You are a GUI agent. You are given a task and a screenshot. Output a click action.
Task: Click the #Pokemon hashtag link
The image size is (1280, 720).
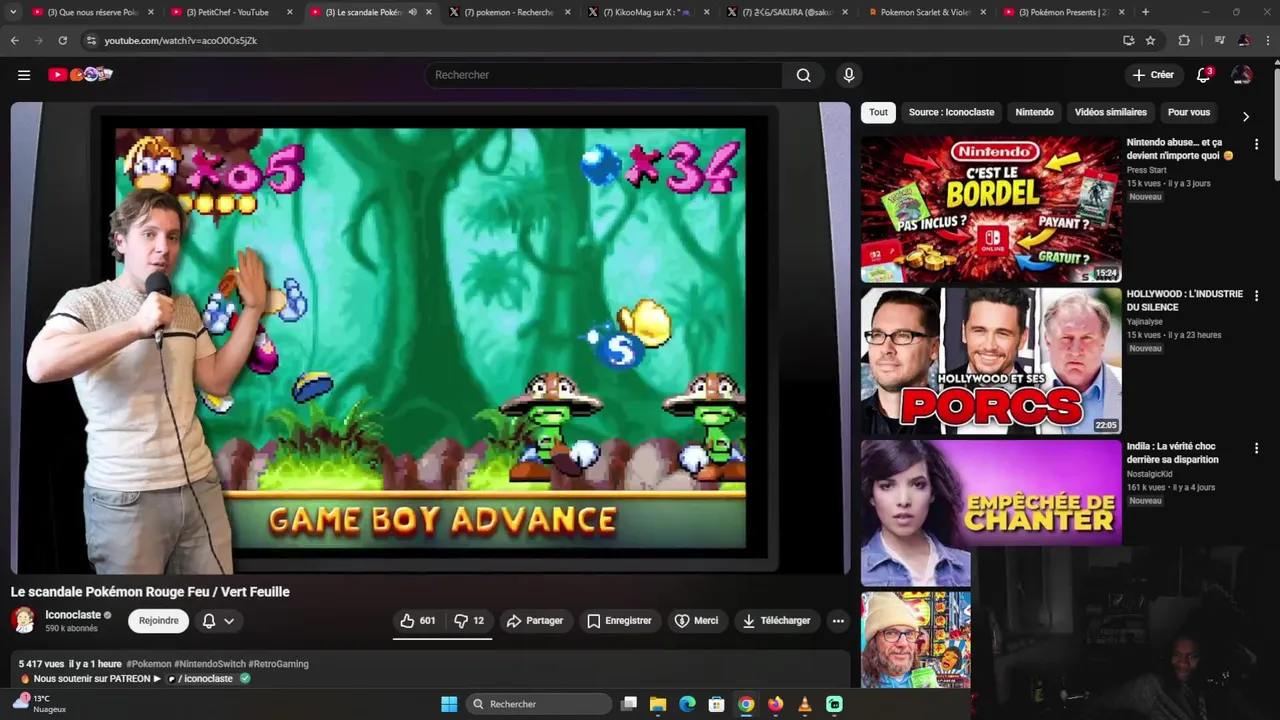tap(149, 664)
